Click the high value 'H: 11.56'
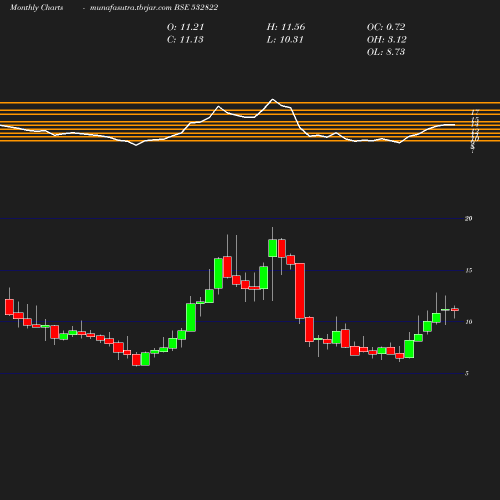This screenshot has width=500, height=500. click(x=286, y=27)
